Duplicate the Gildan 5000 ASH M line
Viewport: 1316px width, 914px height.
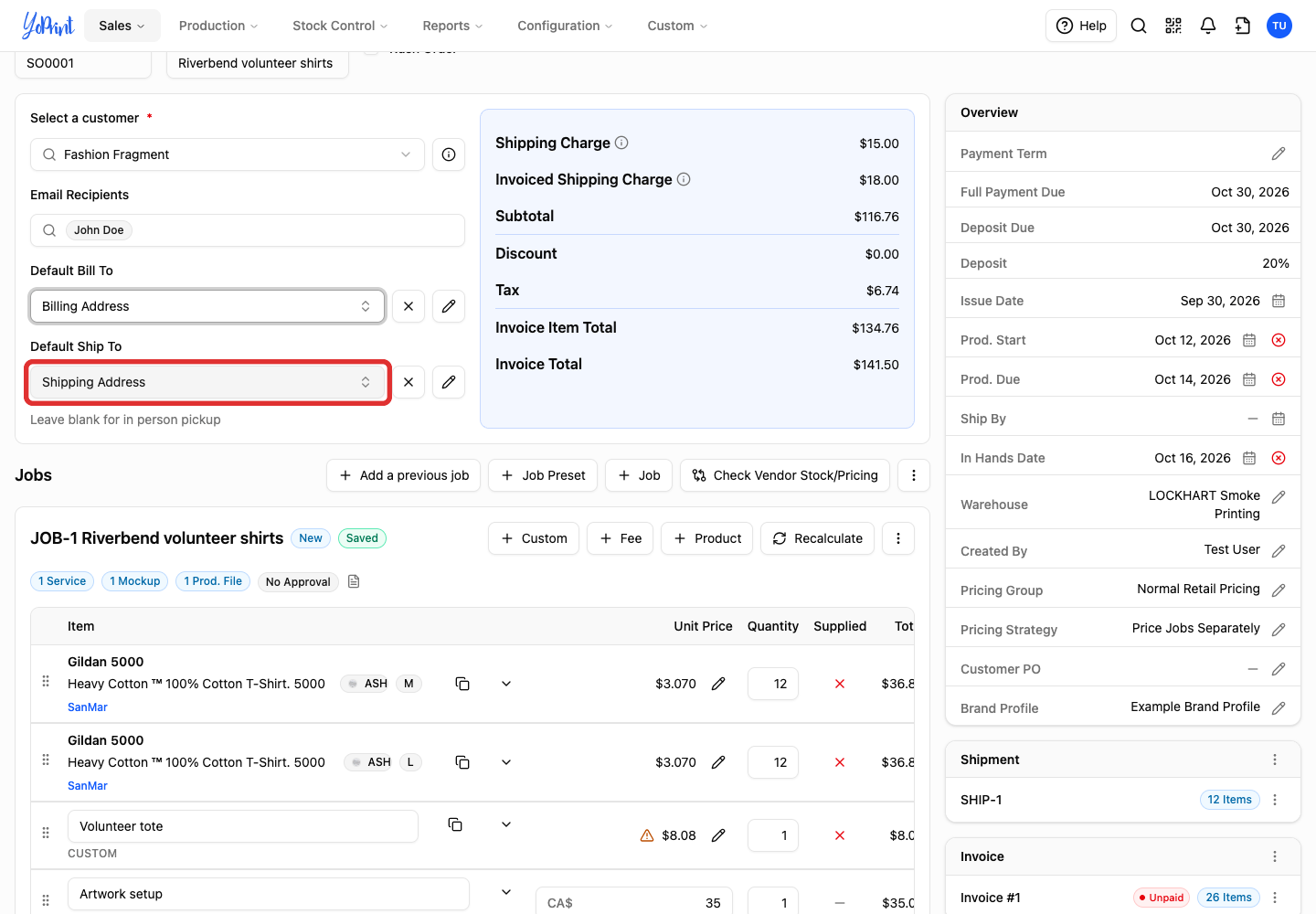pyautogui.click(x=462, y=684)
